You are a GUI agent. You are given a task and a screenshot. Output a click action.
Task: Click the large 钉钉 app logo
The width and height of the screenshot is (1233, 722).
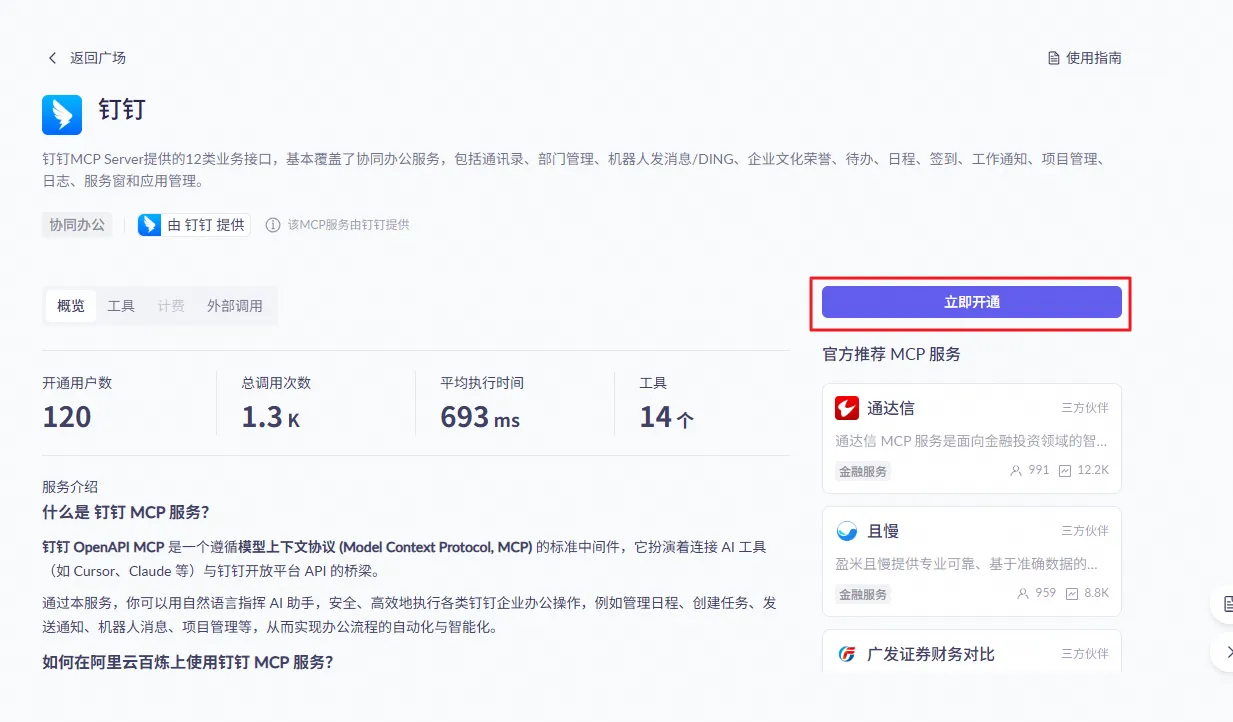click(62, 115)
